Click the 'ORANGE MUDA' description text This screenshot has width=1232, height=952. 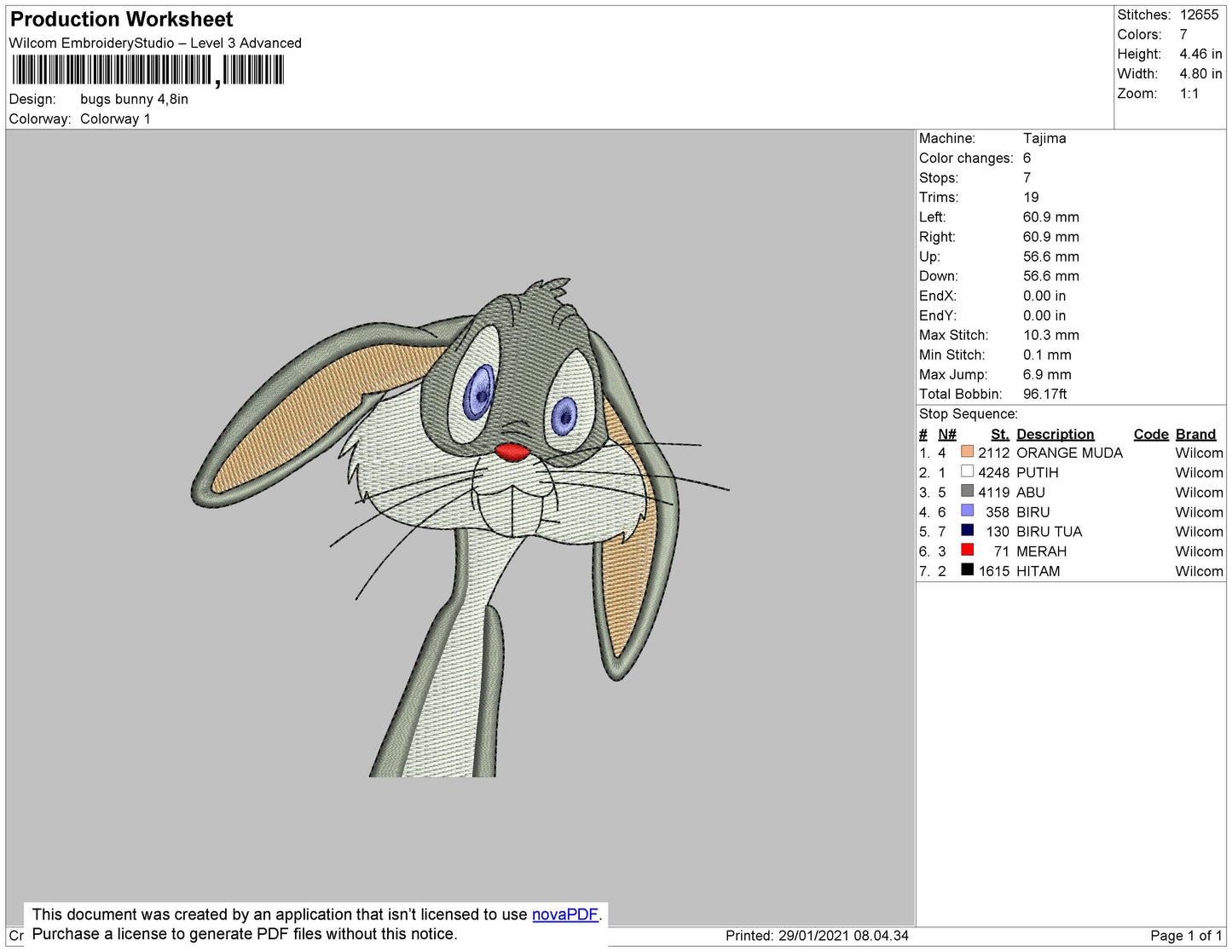[x=1069, y=453]
